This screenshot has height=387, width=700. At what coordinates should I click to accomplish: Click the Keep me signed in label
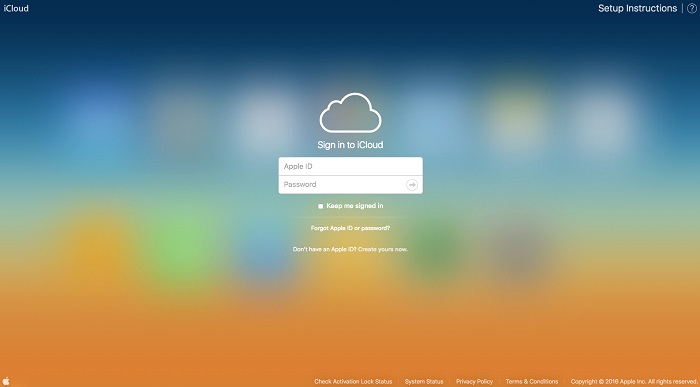[355, 206]
